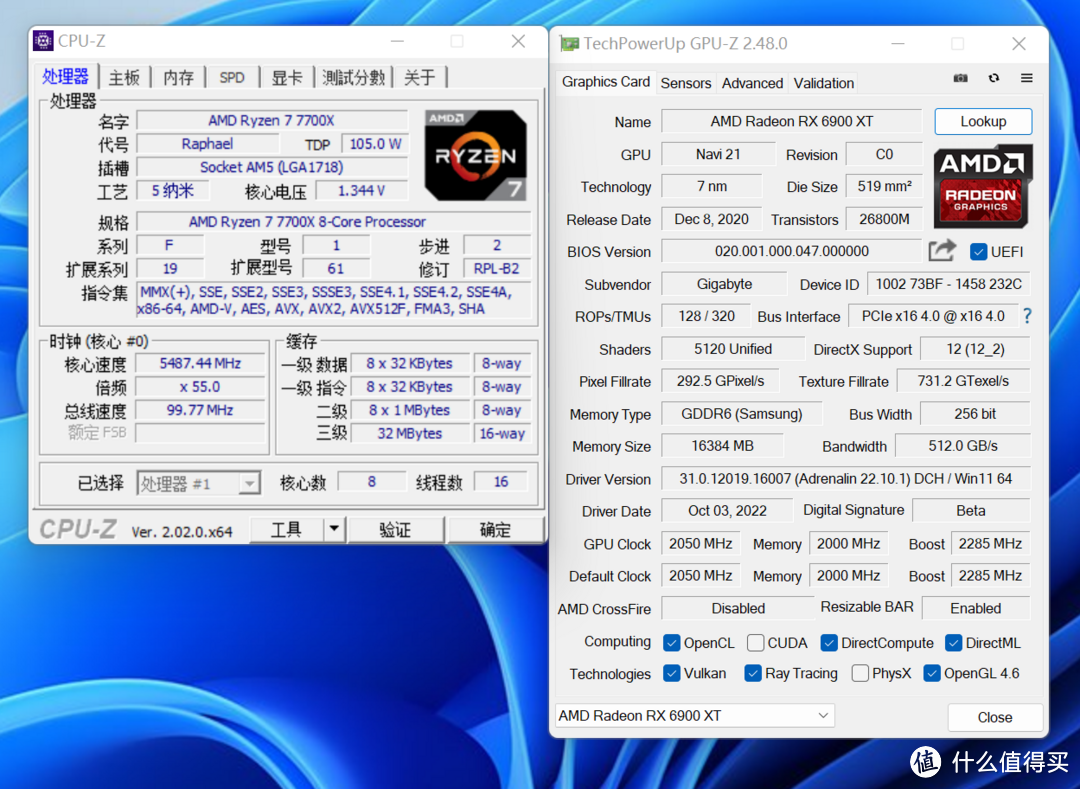Viewport: 1080px width, 789px height.
Task: Click the 5120 Unified shaders value
Action: [x=732, y=349]
